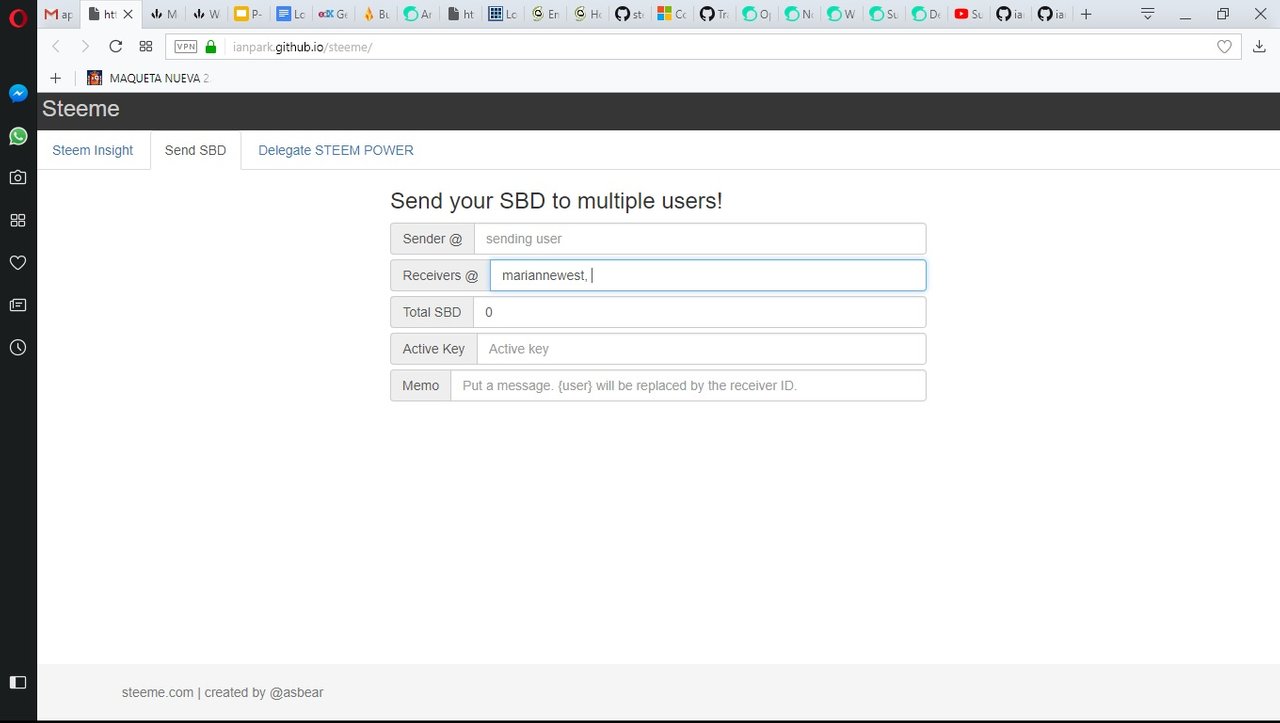Add bookmark with bookmarks bar plus
Image resolution: width=1280 pixels, height=723 pixels.
tap(55, 78)
